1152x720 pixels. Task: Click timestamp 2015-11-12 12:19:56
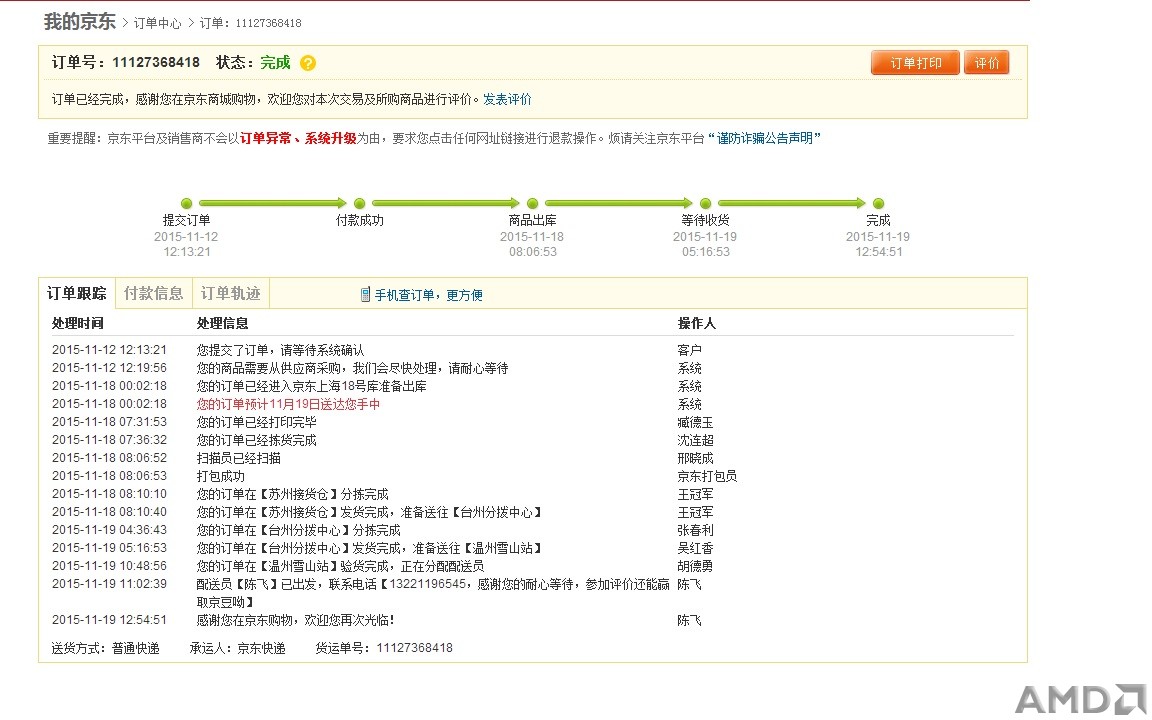click(109, 368)
